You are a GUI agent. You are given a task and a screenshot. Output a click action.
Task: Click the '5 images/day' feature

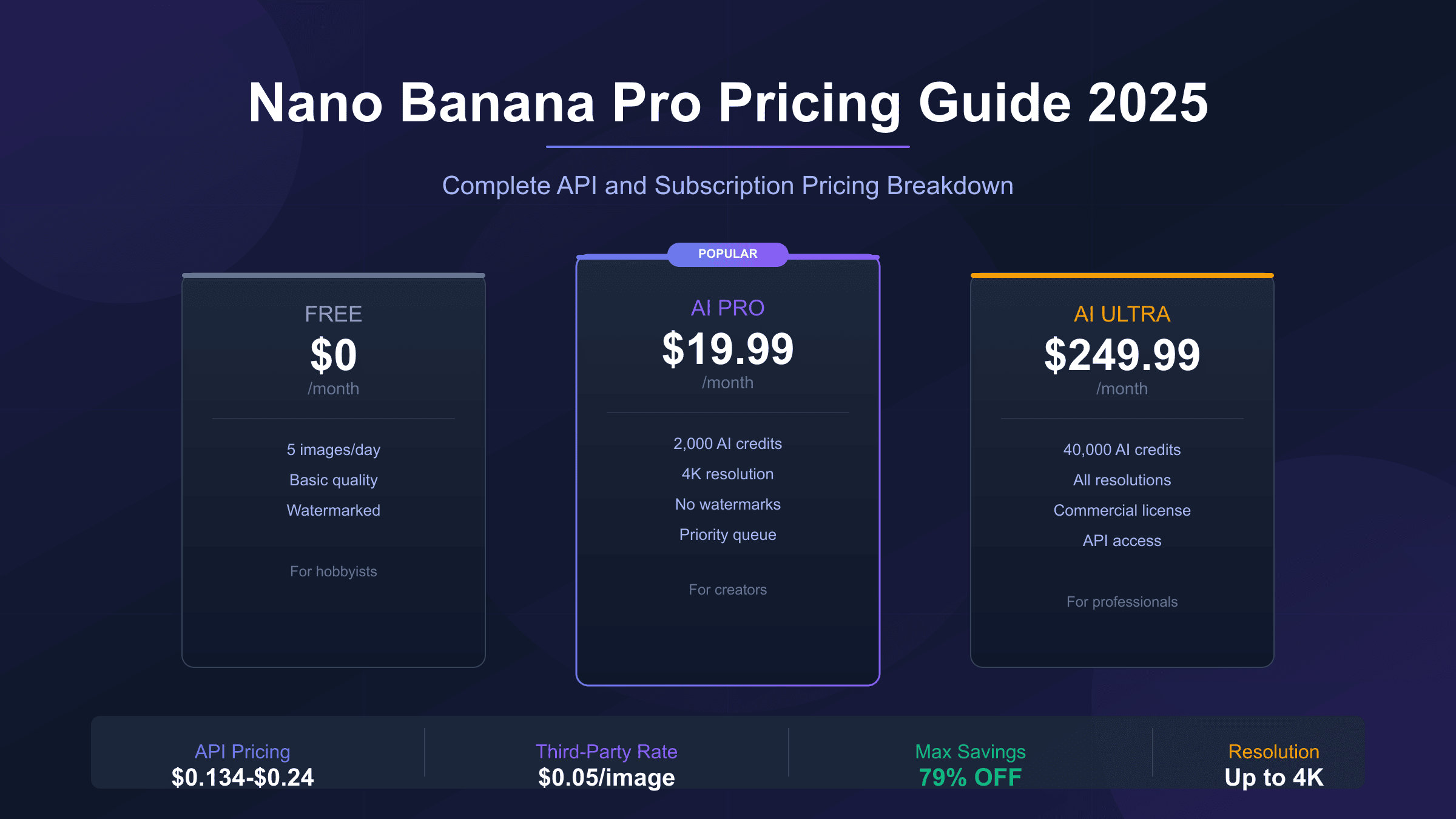click(x=333, y=450)
